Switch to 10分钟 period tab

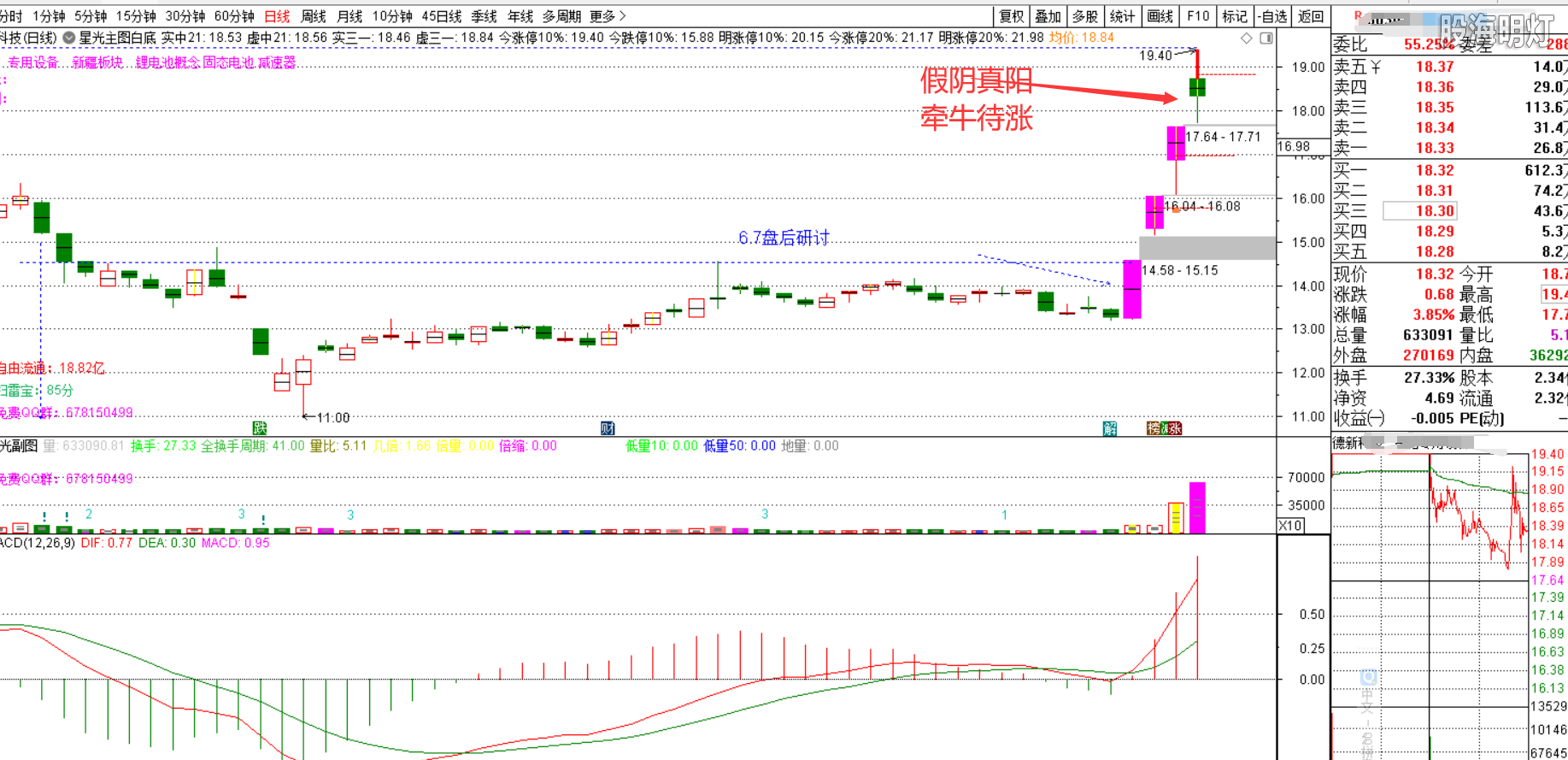(392, 16)
